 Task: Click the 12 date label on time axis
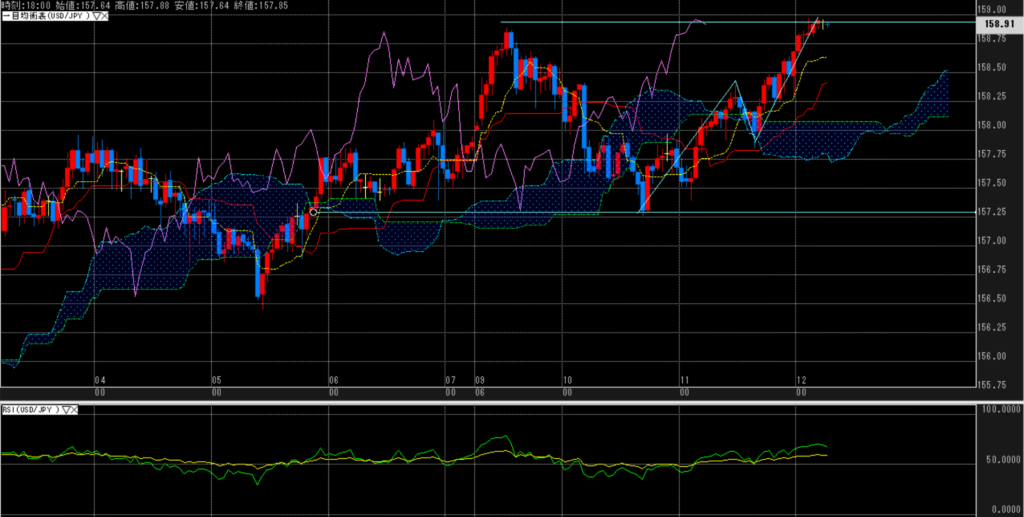pyautogui.click(x=801, y=381)
